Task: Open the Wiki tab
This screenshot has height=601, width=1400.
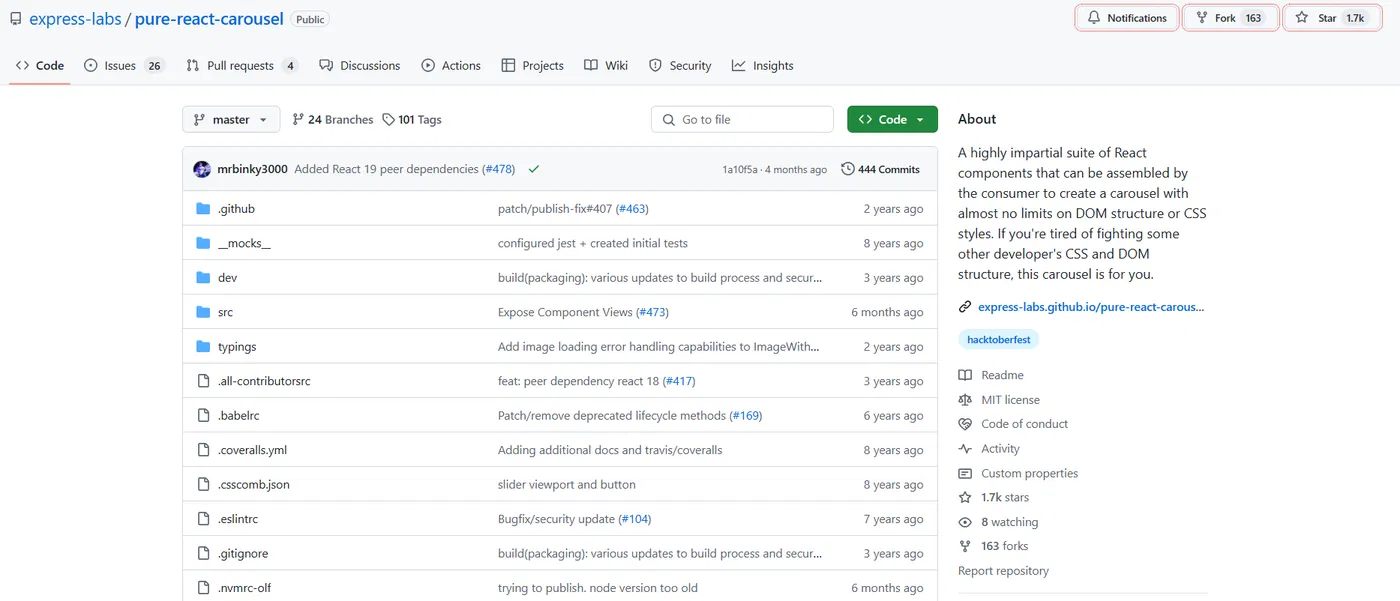Action: 606,65
